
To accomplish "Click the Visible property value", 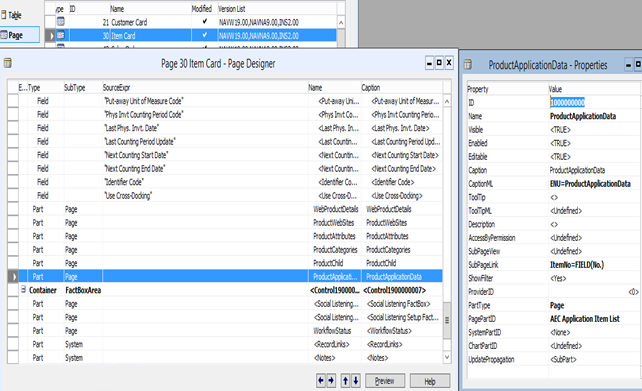I will (560, 130).
